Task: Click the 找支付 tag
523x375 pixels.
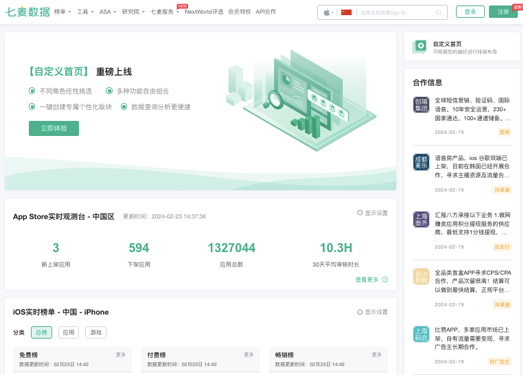Action: [502, 247]
